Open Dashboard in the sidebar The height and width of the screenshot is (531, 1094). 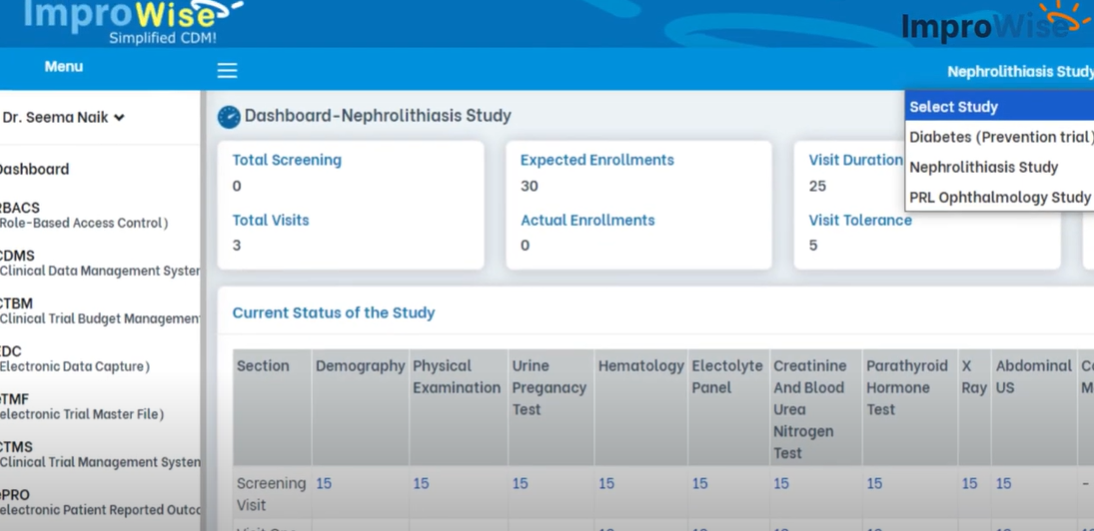33,170
